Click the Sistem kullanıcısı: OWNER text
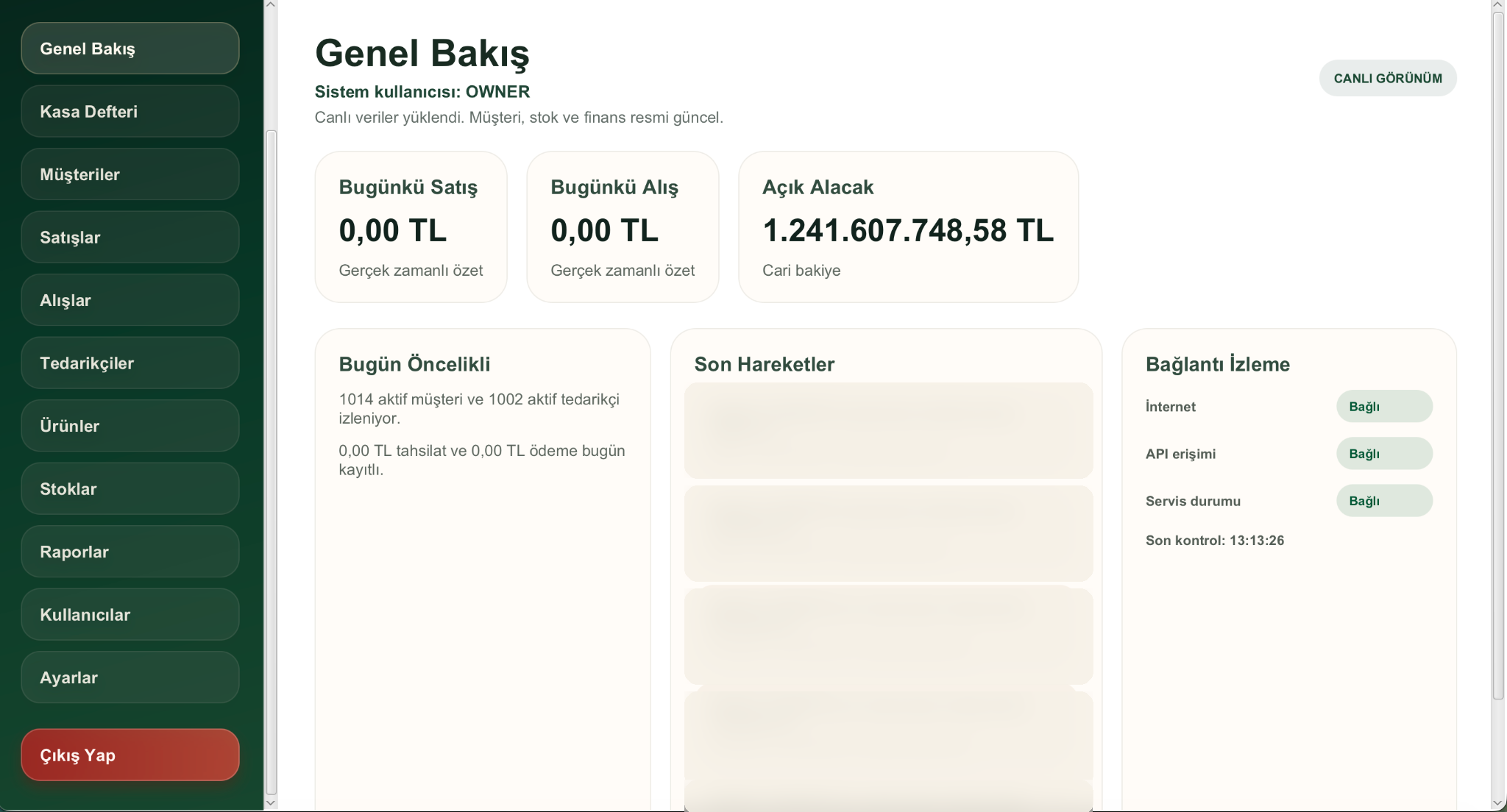Screen dimensions: 1507x812 pos(422,92)
